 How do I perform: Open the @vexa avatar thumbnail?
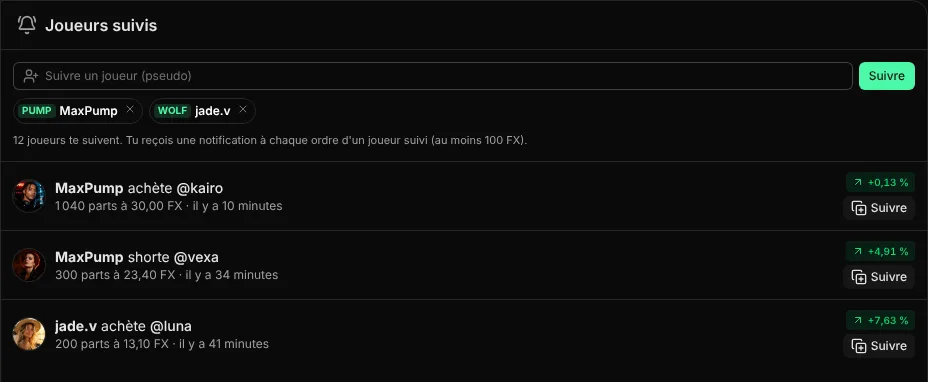coord(29,265)
